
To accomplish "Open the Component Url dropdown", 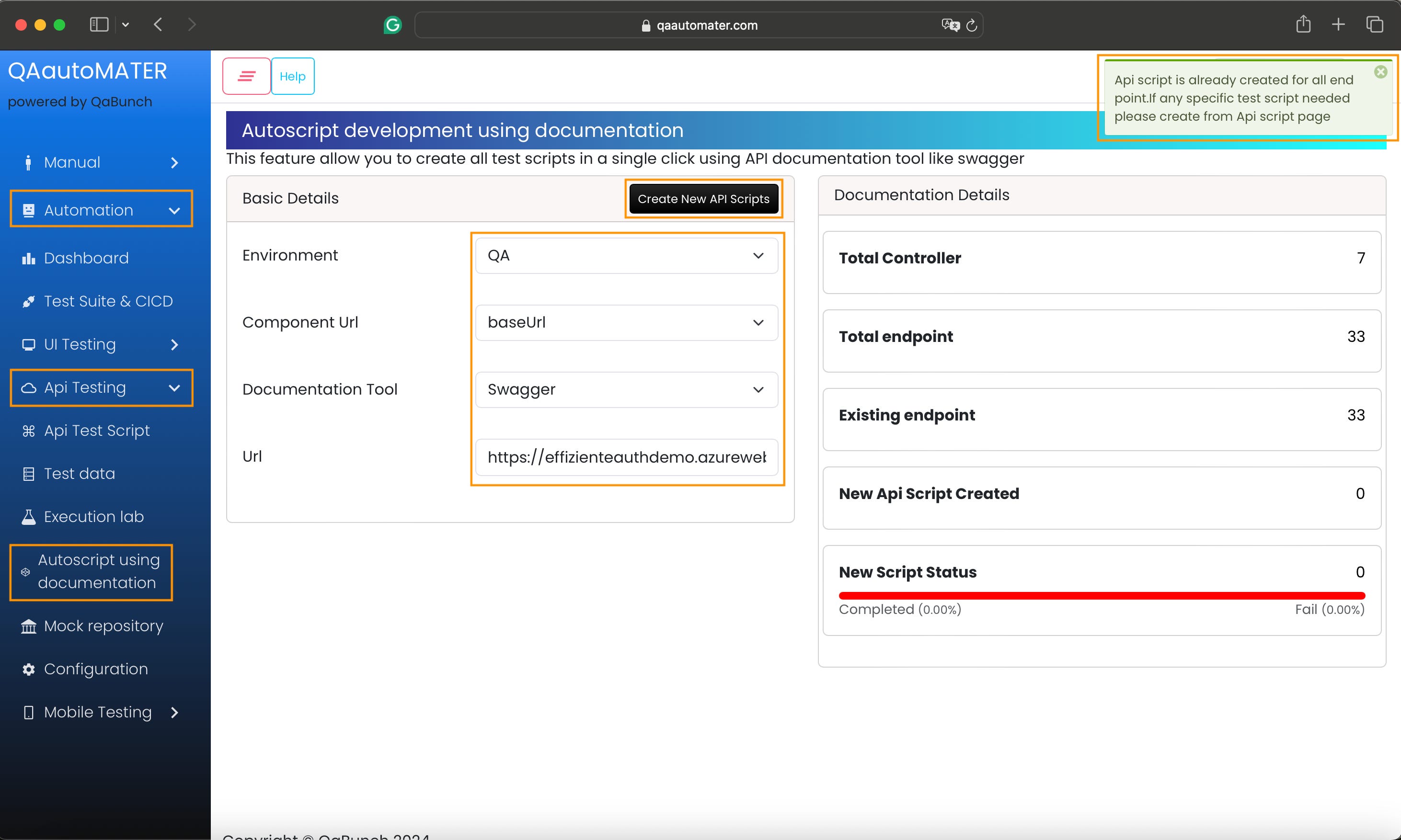I will [x=626, y=323].
